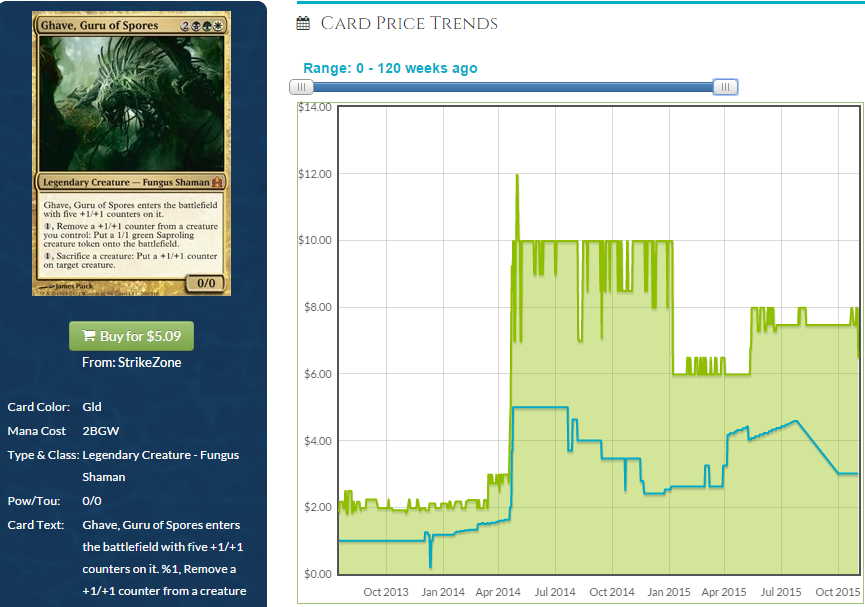Screen dimensions: 865x607
Task: Click the Jul 2014 x-axis label
Action: pos(555,592)
